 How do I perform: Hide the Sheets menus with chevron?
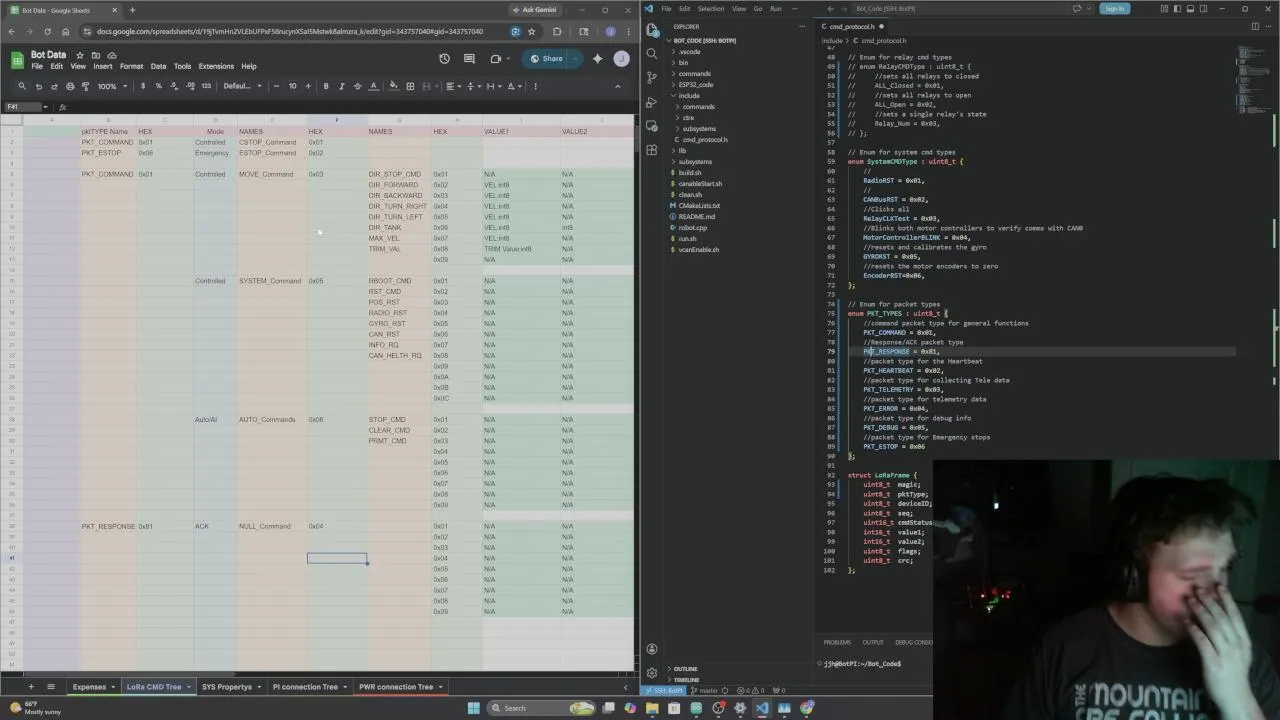[617, 86]
